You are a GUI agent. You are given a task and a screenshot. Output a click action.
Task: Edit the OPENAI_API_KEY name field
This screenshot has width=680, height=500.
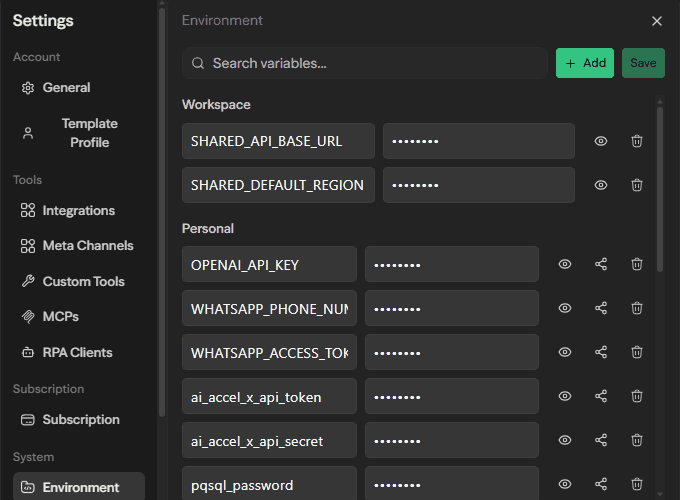tap(269, 264)
